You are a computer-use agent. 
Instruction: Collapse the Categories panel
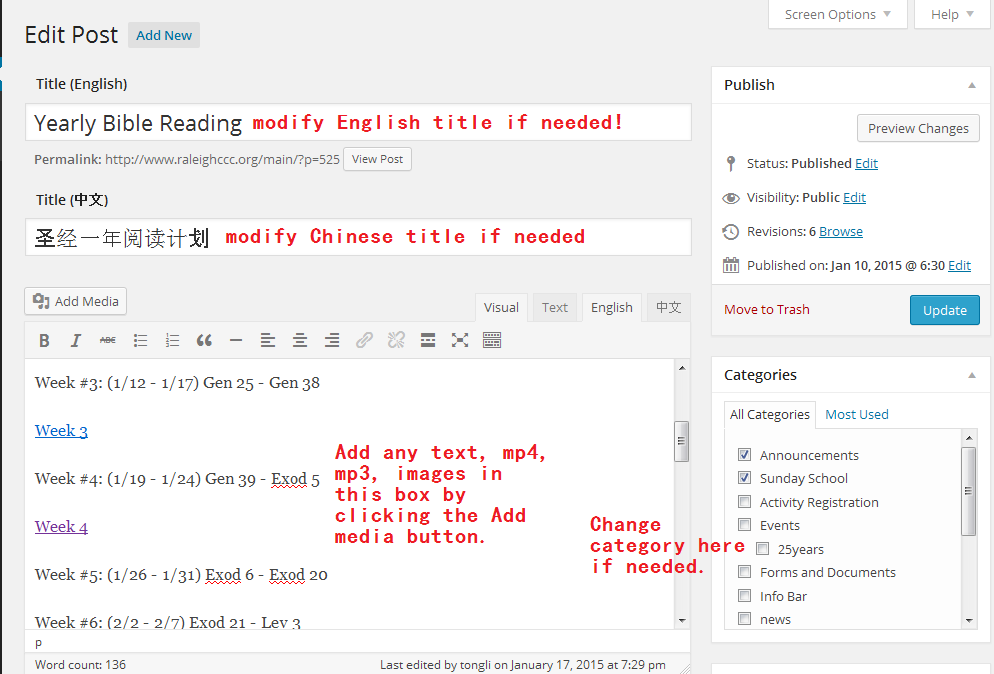coord(972,375)
